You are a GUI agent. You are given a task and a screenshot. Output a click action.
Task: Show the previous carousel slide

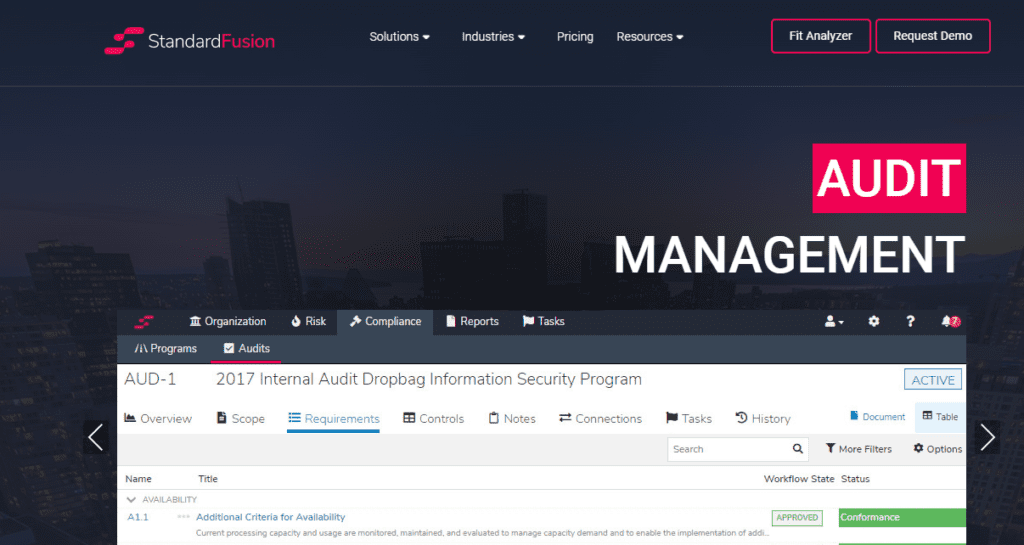(x=96, y=437)
